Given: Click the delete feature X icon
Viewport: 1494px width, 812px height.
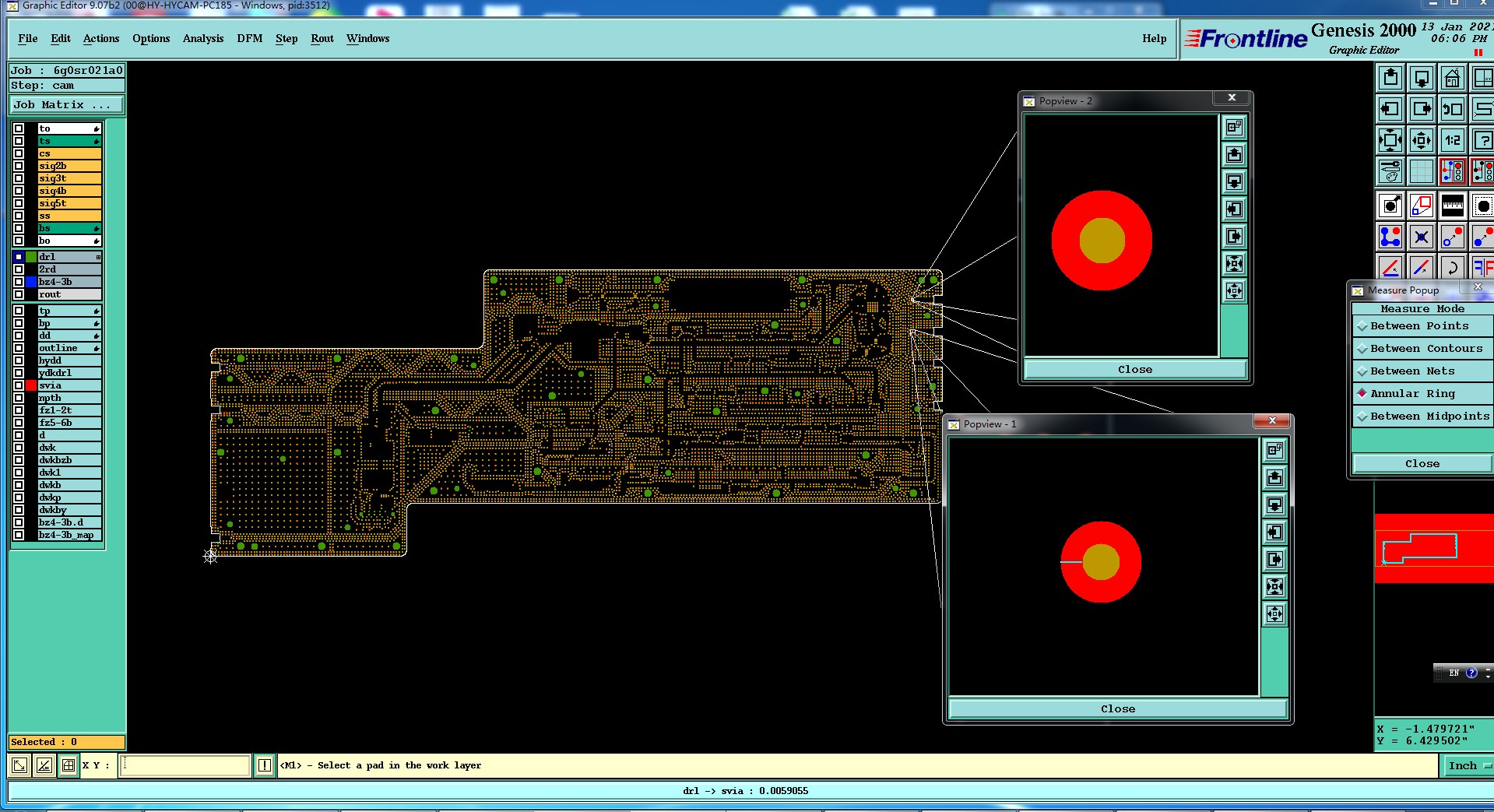Looking at the screenshot, I should (1422, 237).
